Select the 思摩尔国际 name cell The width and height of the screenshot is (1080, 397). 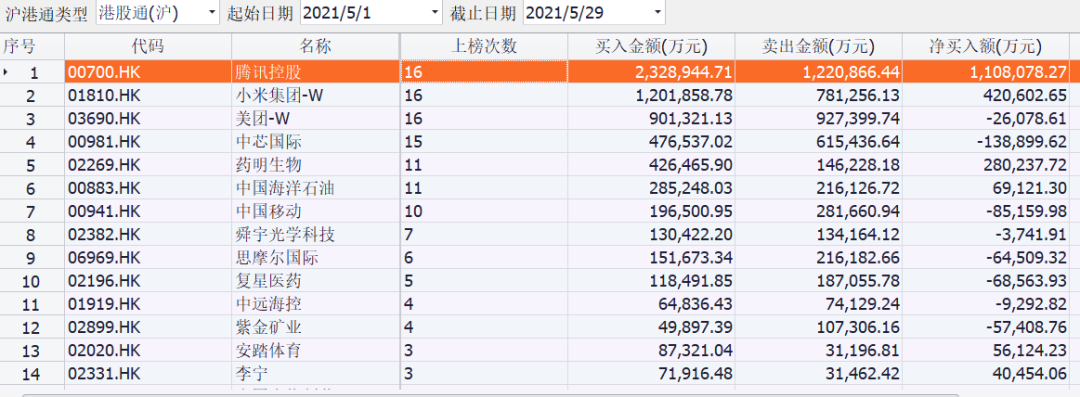click(315, 258)
